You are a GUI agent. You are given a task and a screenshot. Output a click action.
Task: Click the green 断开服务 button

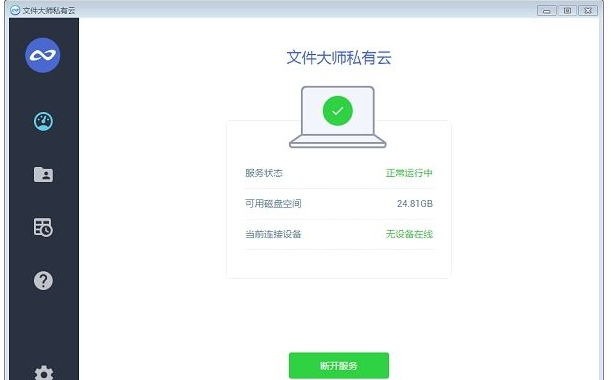(339, 366)
